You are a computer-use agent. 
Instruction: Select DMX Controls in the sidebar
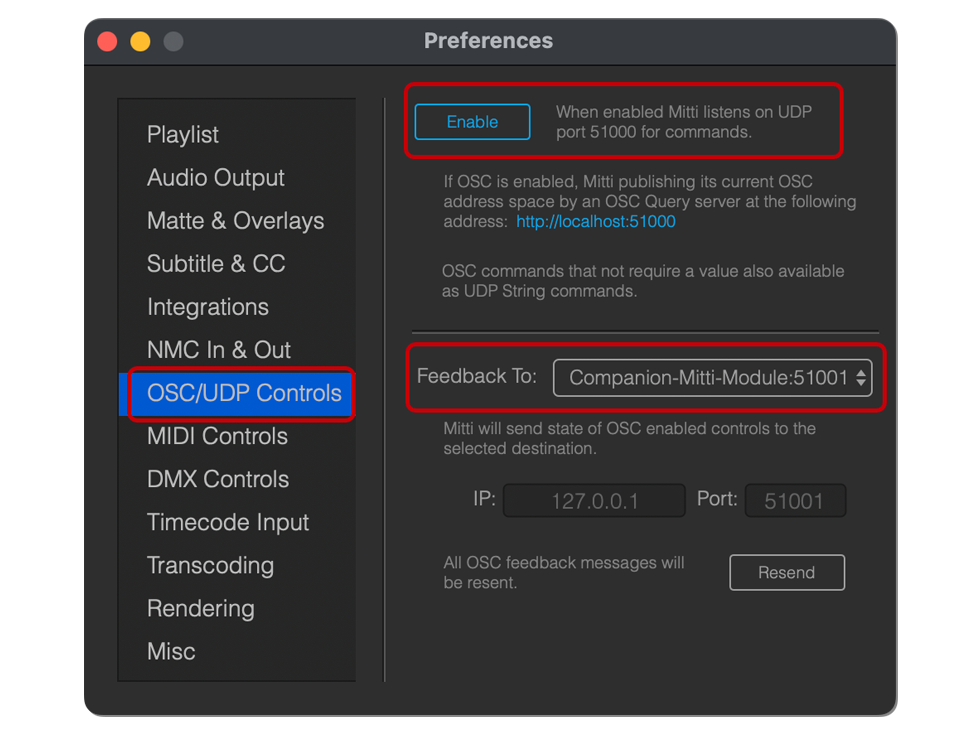click(x=218, y=479)
